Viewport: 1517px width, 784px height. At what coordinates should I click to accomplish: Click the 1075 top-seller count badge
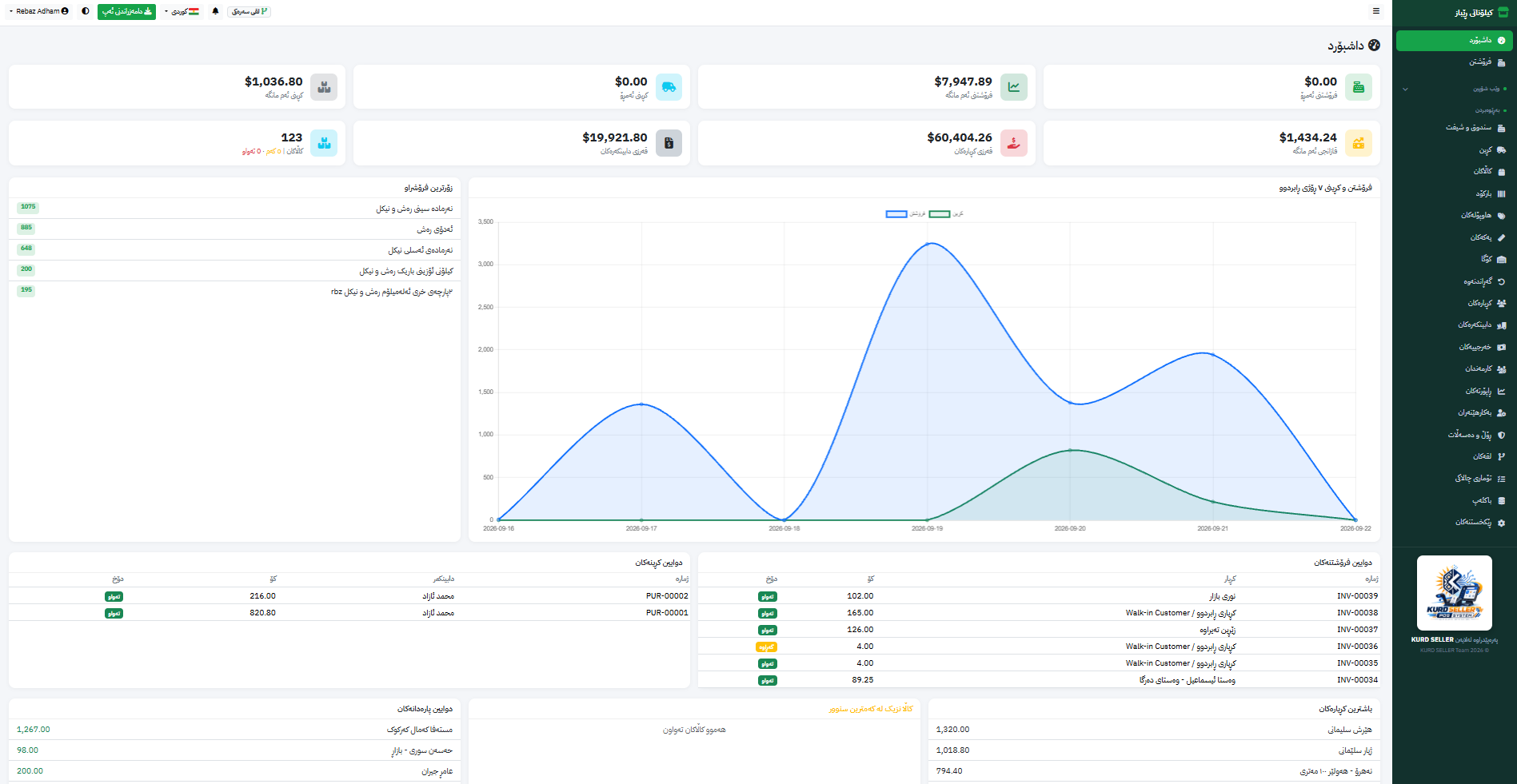(28, 207)
